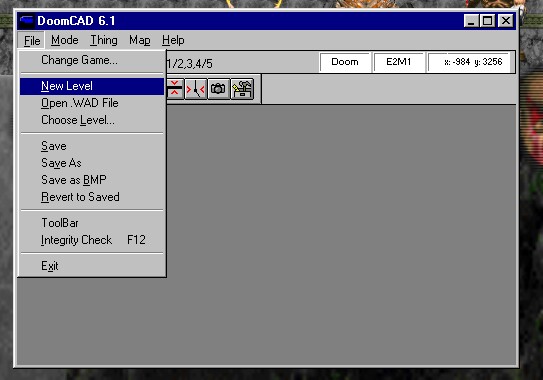Open the Thing menu
Viewport: 543px width, 380px height.
pyautogui.click(x=104, y=41)
